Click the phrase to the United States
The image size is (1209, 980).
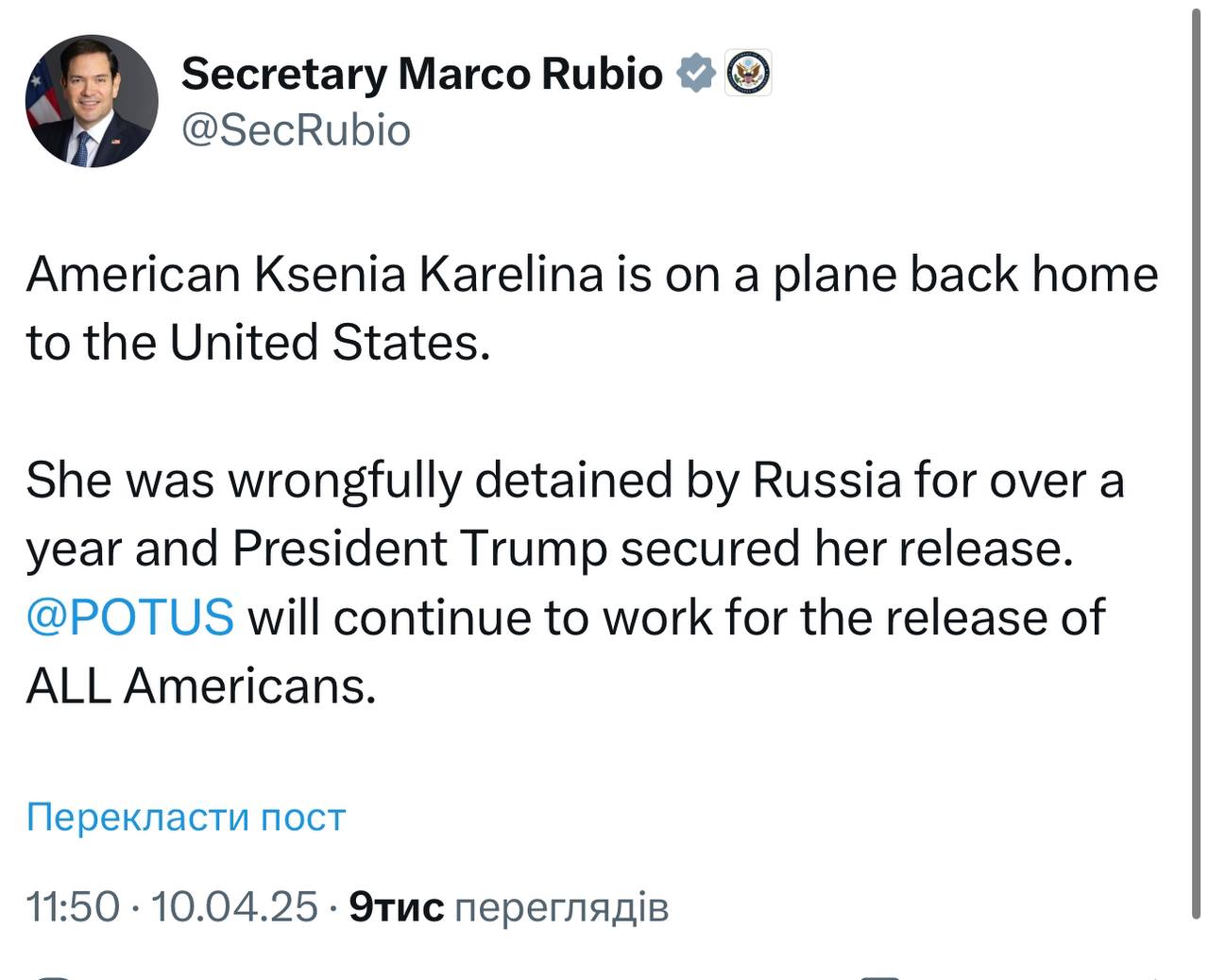(259, 343)
